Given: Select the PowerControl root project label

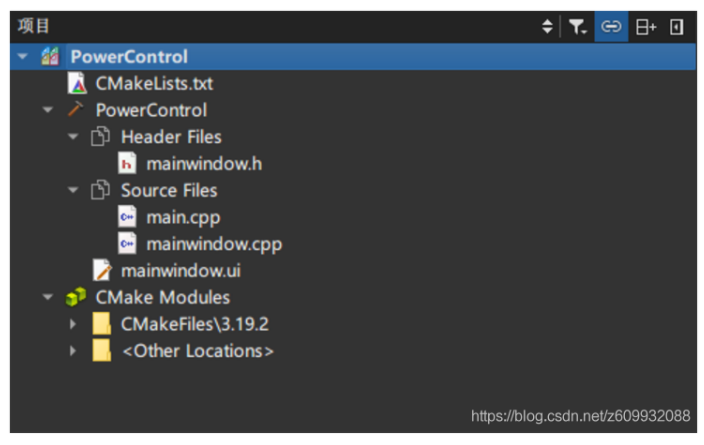Looking at the screenshot, I should pos(129,57).
